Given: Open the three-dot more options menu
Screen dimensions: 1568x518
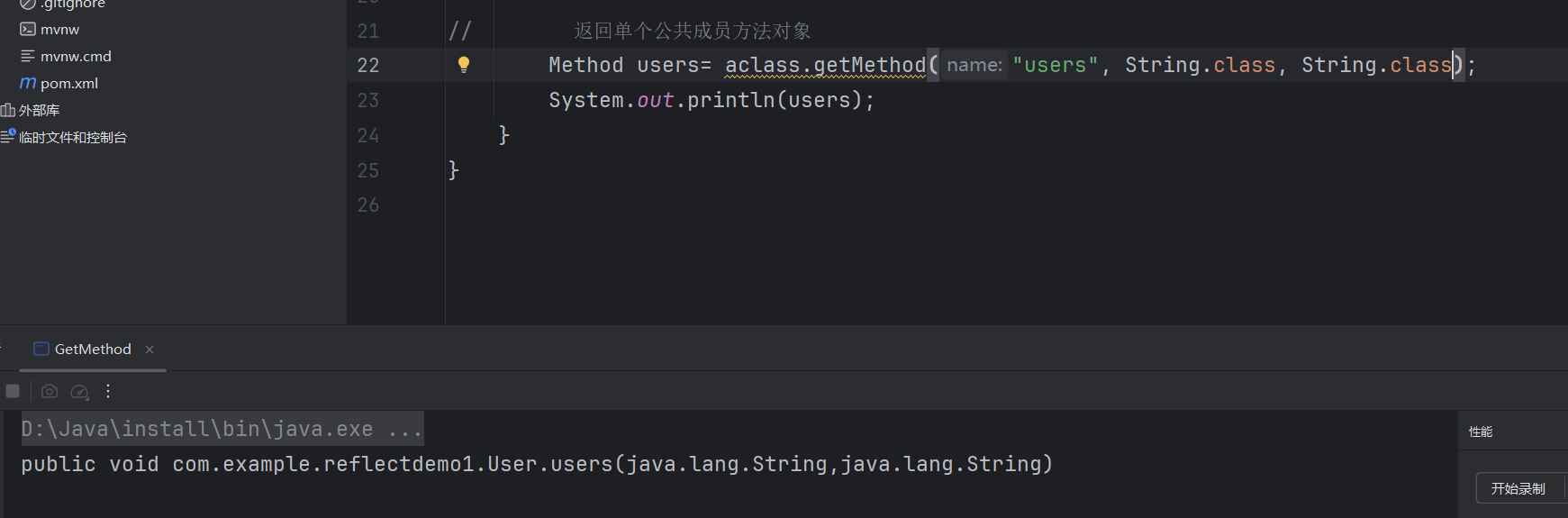Looking at the screenshot, I should click(108, 391).
